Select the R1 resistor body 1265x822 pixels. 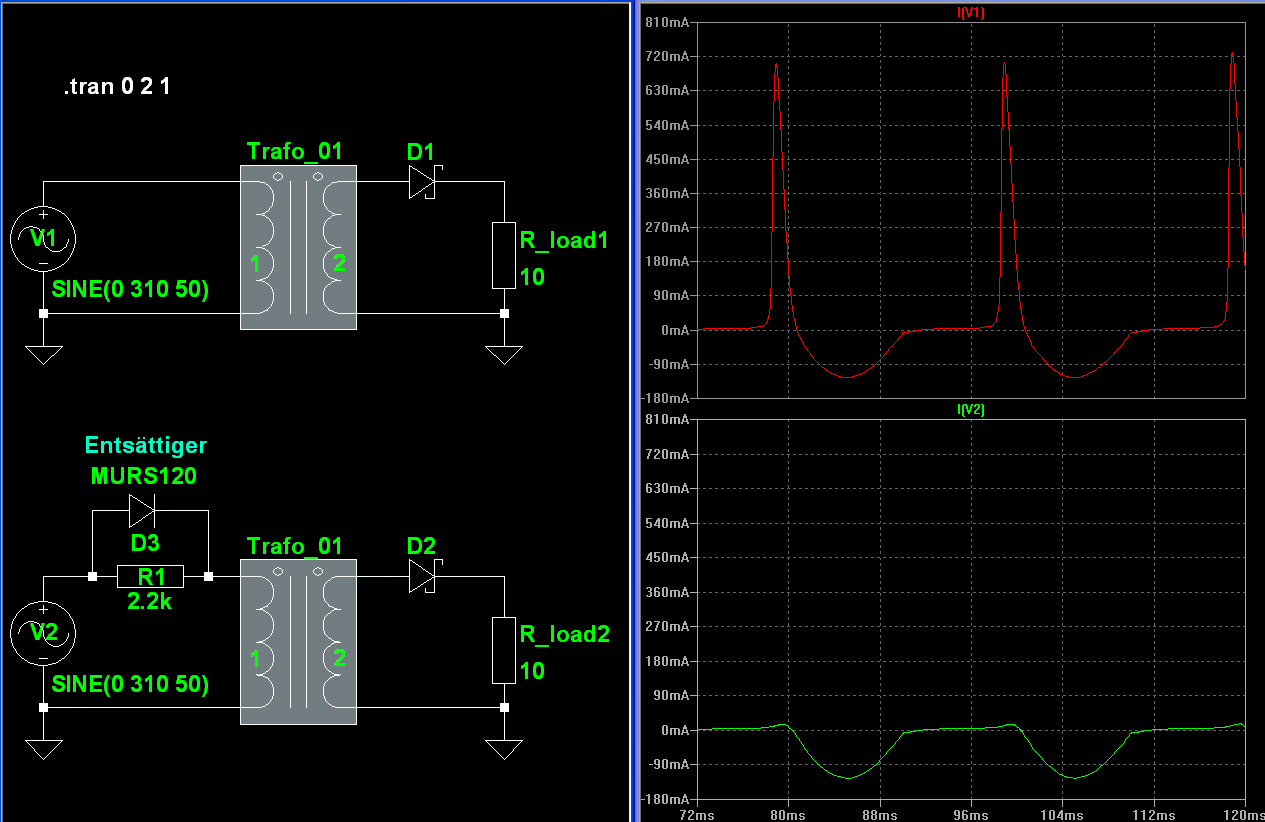tap(150, 576)
